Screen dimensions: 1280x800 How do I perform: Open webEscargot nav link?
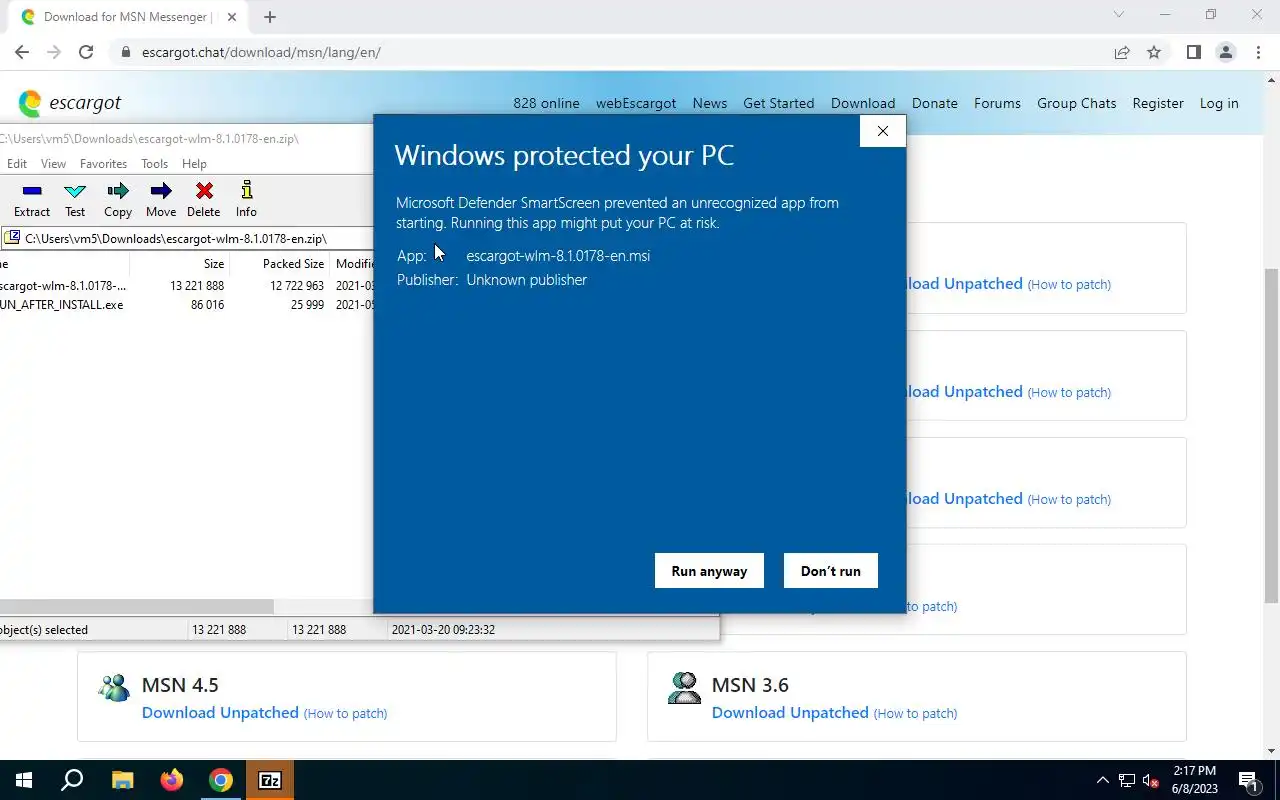click(636, 103)
